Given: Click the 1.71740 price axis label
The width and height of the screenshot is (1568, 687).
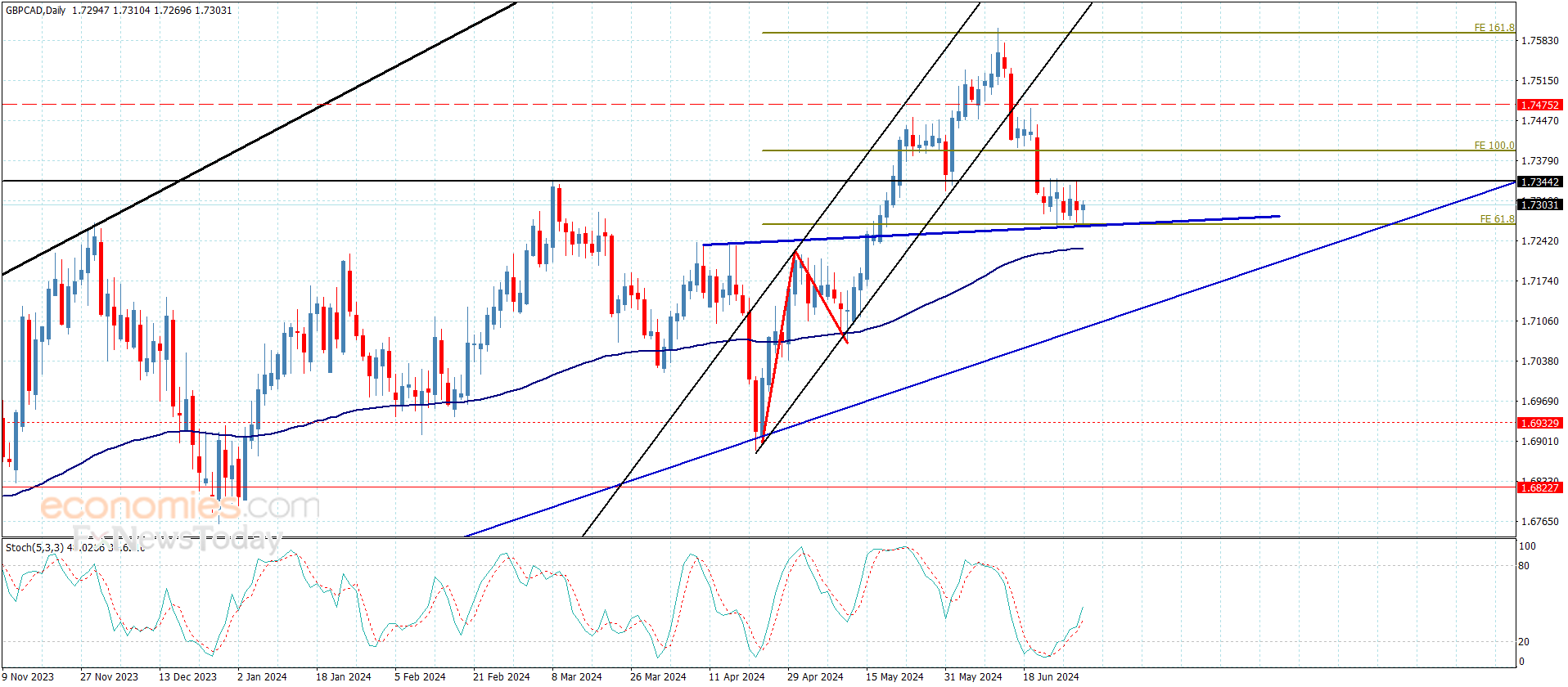Looking at the screenshot, I should [x=1539, y=281].
